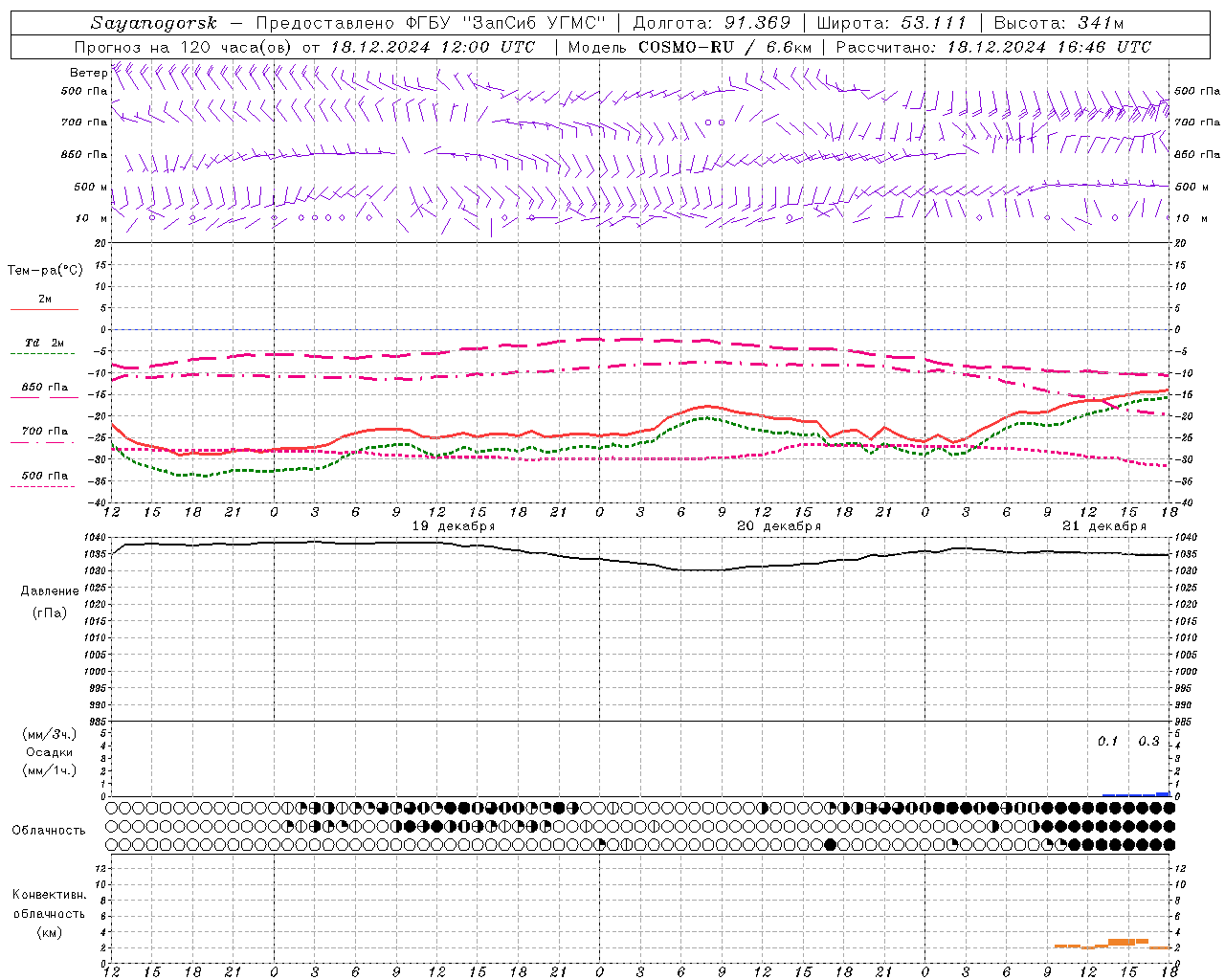1225x980 pixels.
Task: Click the Sayanogorsk station title
Action: coord(154,23)
